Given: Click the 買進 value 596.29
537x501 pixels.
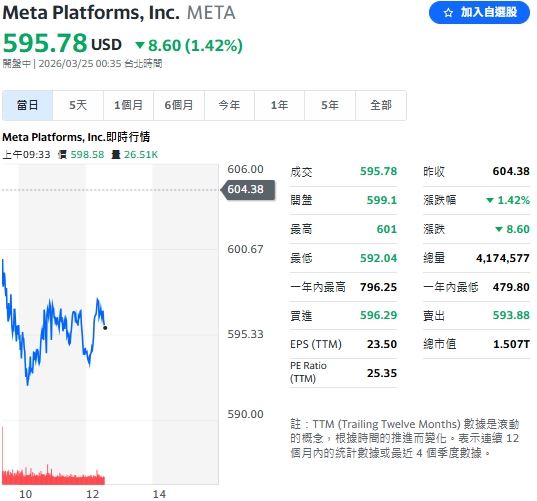Looking at the screenshot, I should [378, 315].
